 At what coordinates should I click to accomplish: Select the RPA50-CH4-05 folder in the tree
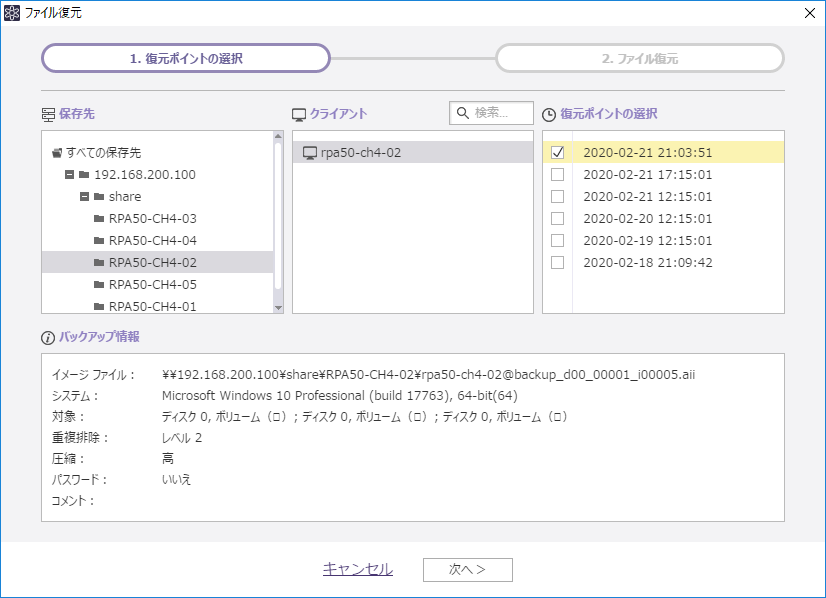click(152, 285)
